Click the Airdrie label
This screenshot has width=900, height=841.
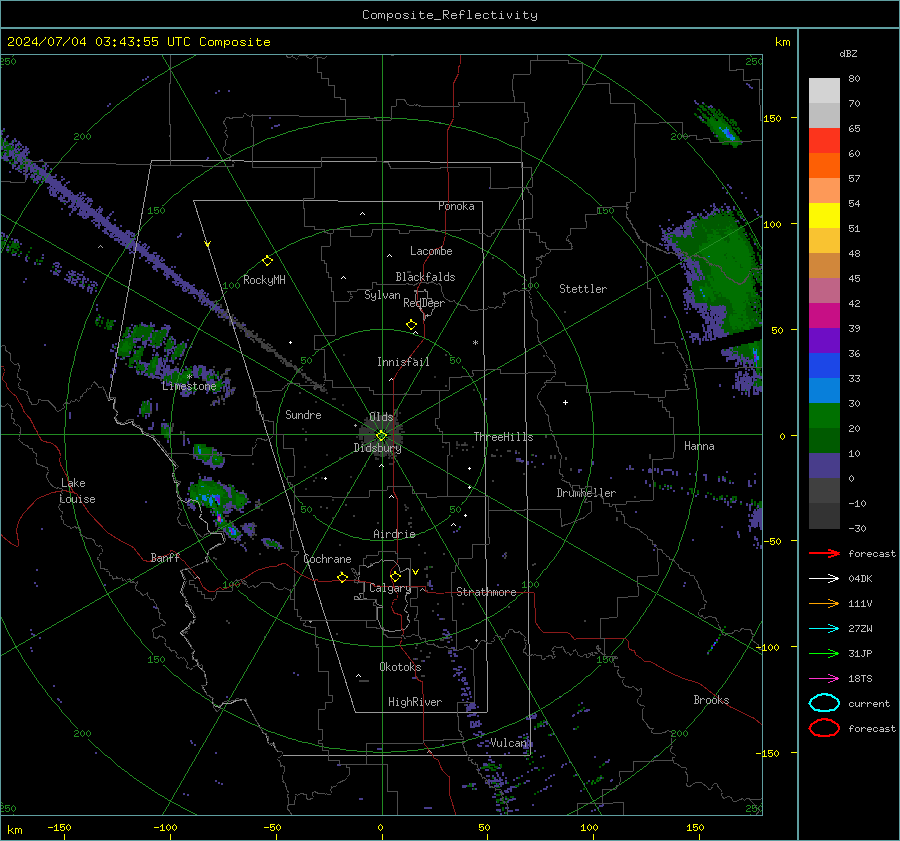(x=394, y=534)
